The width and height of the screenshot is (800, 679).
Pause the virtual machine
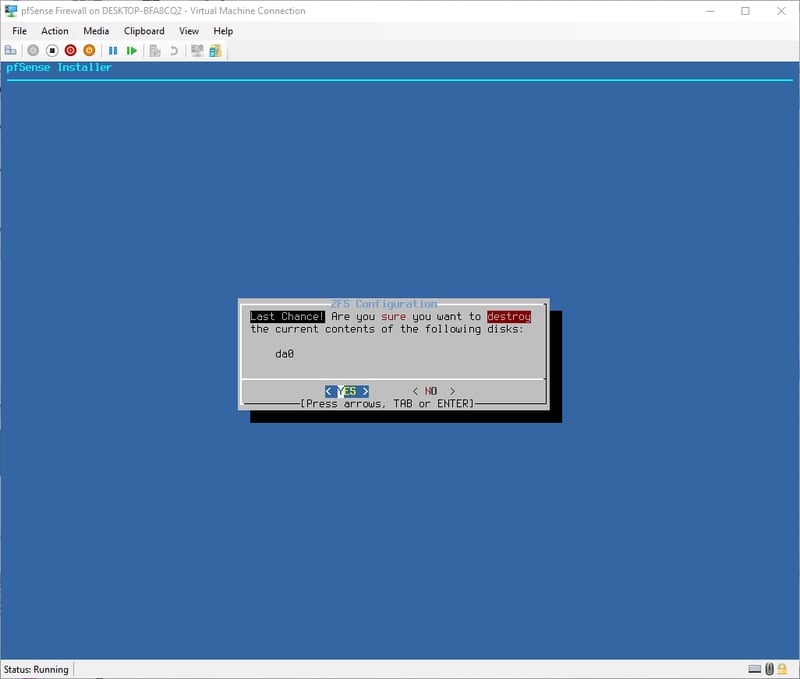113,50
